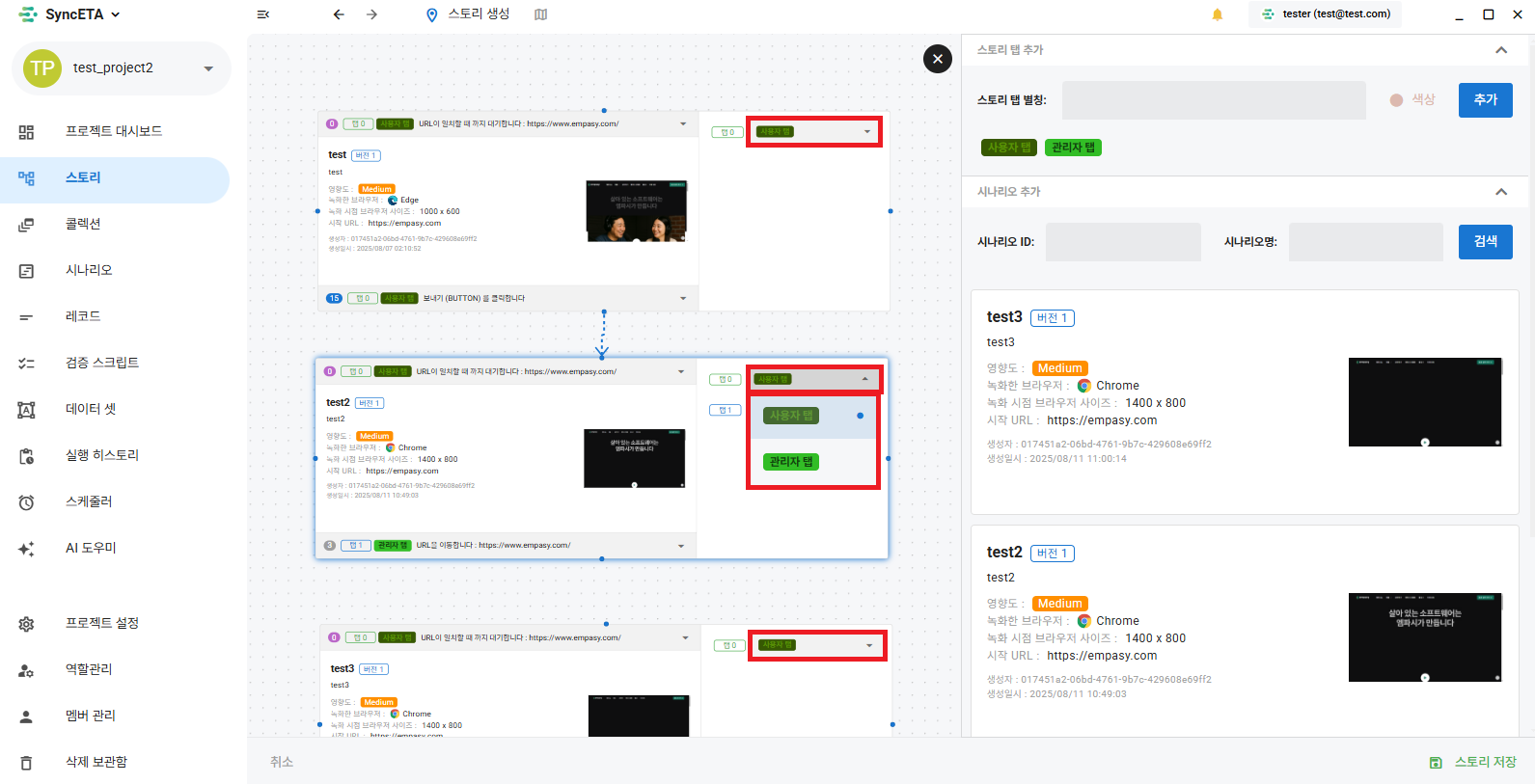Save the story with 스토리 저장
Viewport: 1535px width, 784px height.
click(x=1473, y=762)
